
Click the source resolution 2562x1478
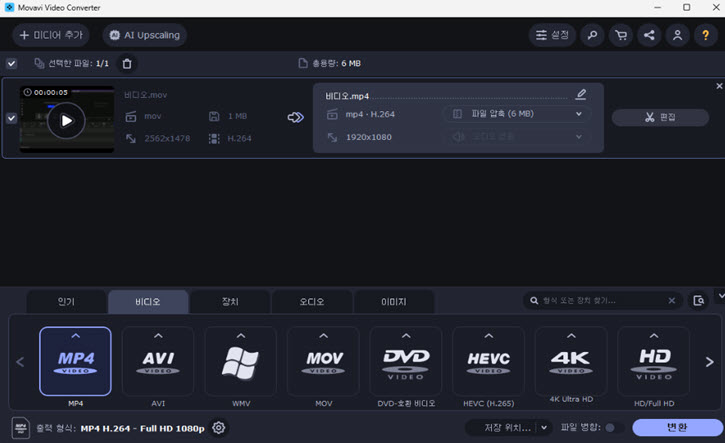point(167,138)
